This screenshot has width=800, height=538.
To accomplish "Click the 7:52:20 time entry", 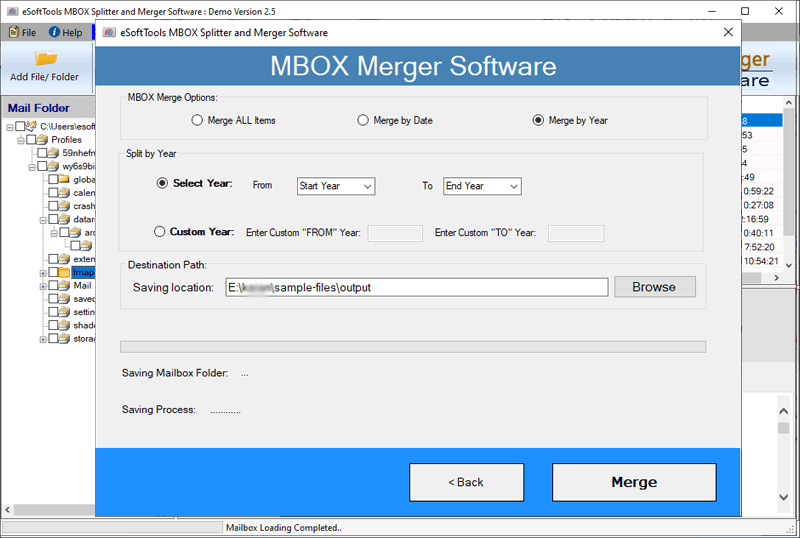I will [x=759, y=247].
